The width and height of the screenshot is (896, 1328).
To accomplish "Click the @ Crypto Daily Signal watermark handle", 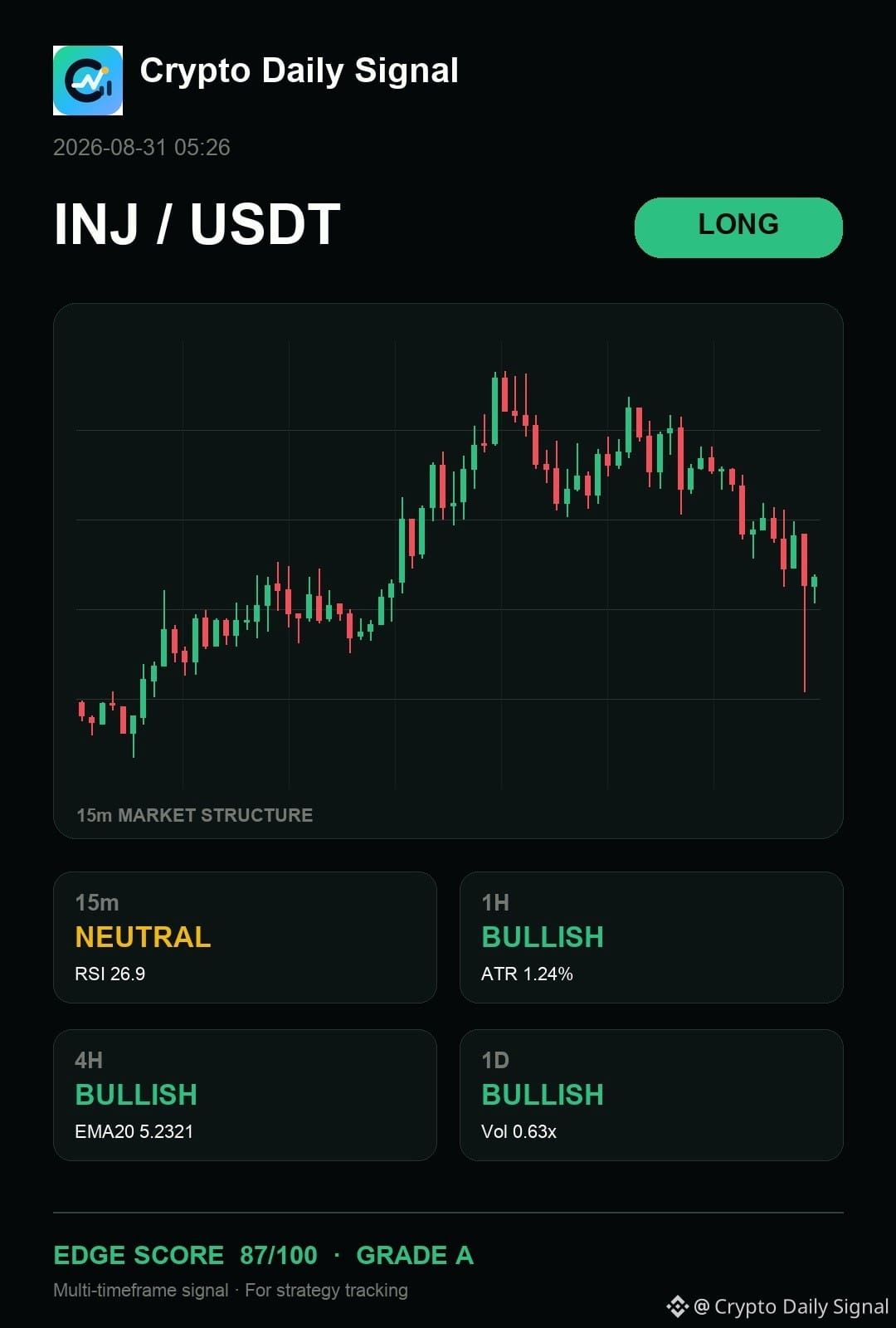I will coord(791,1306).
